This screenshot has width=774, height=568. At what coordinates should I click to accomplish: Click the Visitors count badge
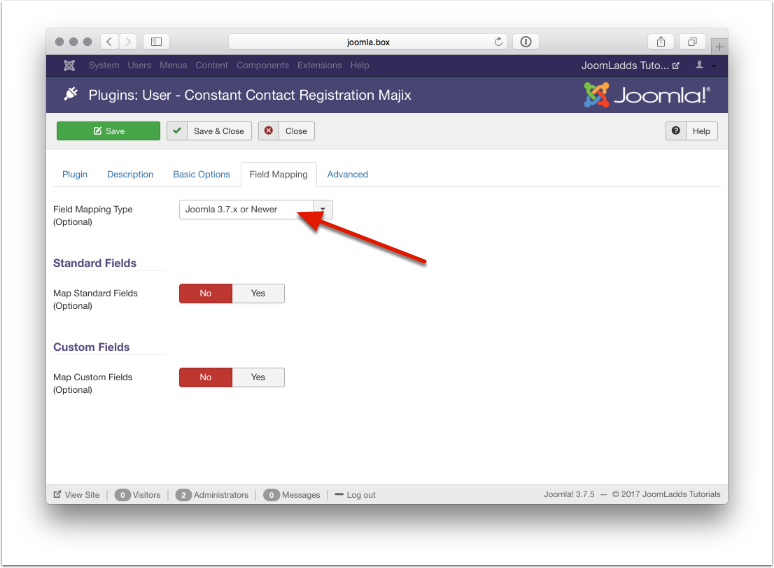tap(122, 494)
